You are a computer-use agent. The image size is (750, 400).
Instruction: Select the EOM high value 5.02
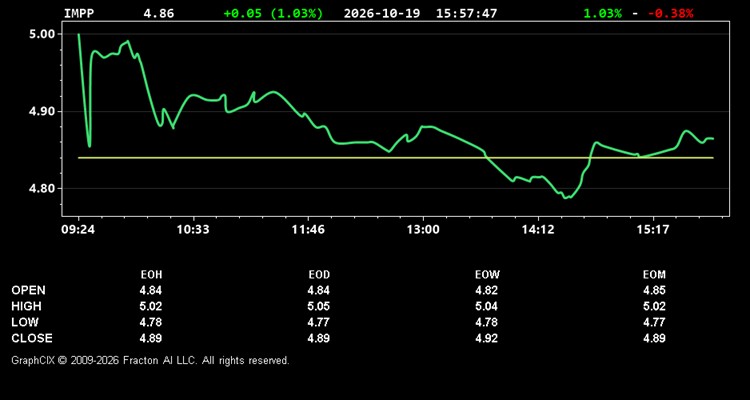pyautogui.click(x=654, y=306)
